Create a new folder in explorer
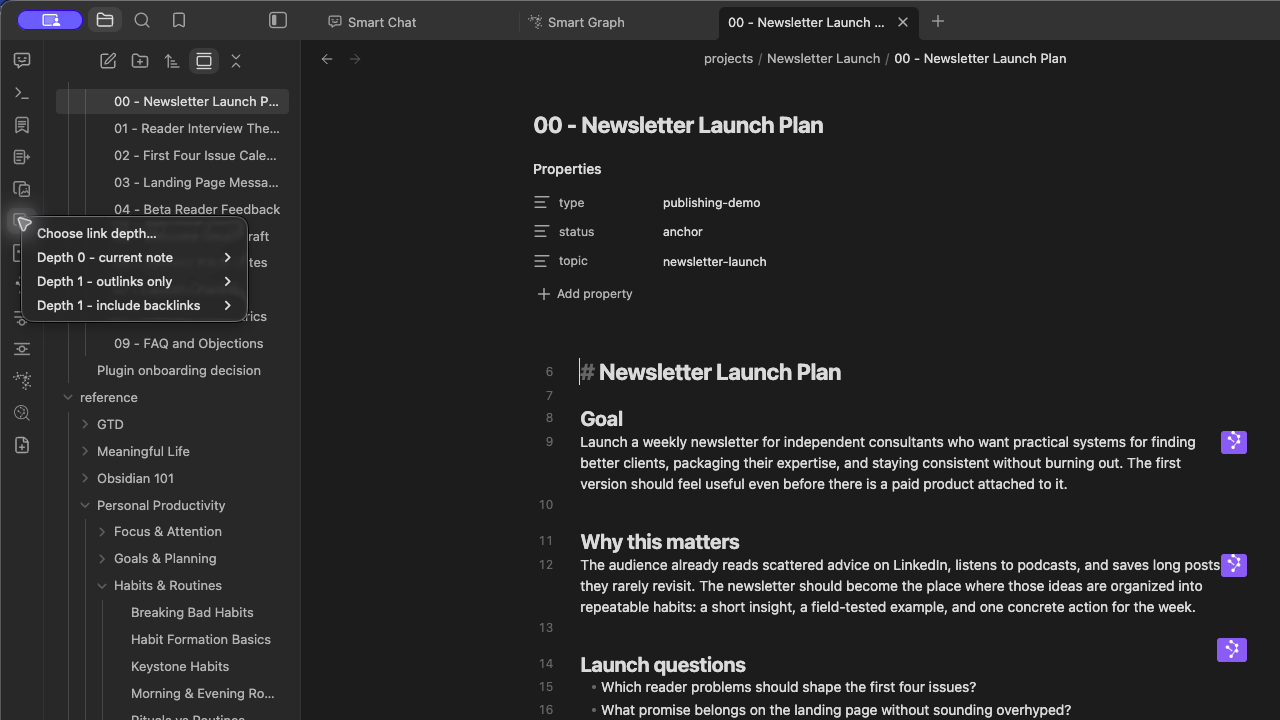 coord(140,61)
